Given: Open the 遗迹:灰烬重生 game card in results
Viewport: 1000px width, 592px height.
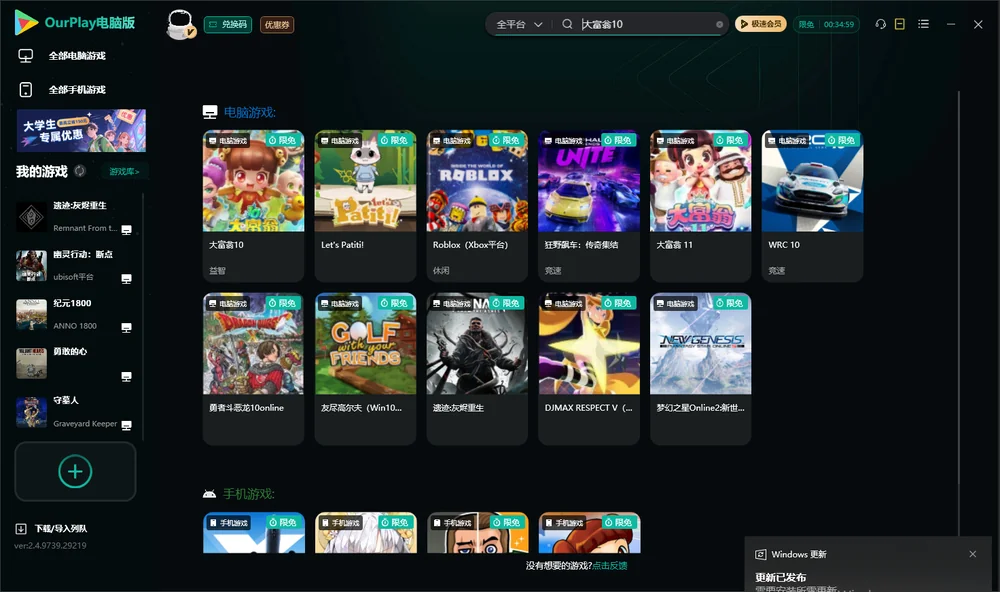Looking at the screenshot, I should coord(477,369).
